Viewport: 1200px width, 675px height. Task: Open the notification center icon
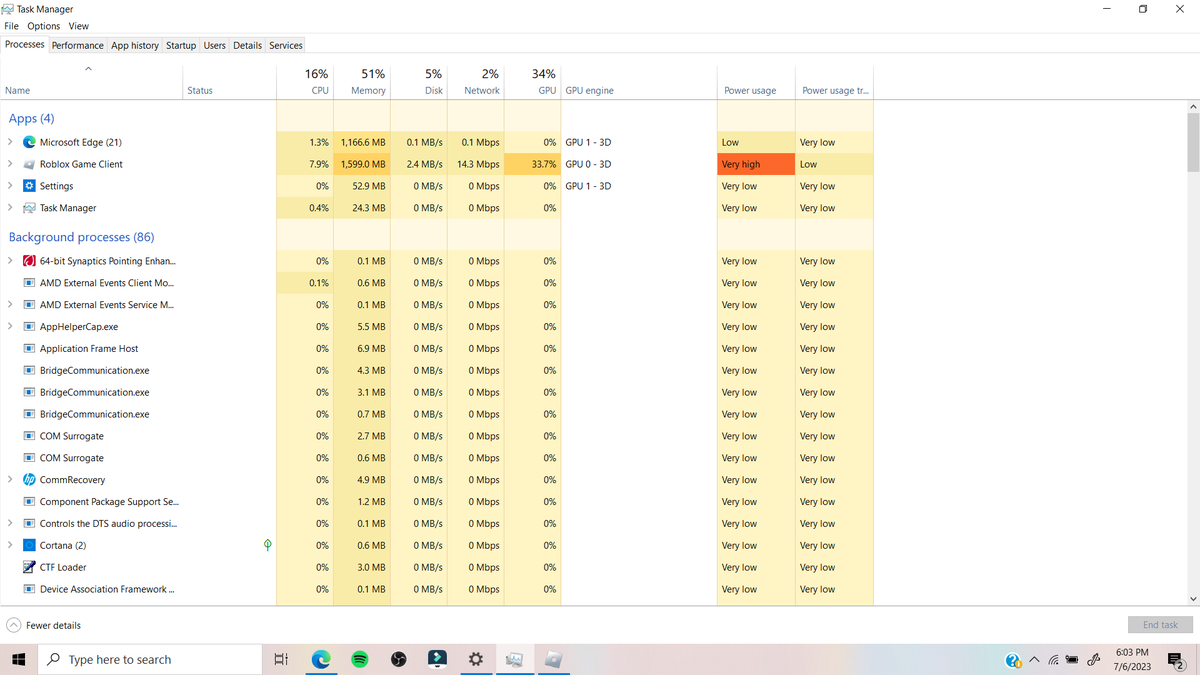pyautogui.click(x=1176, y=659)
